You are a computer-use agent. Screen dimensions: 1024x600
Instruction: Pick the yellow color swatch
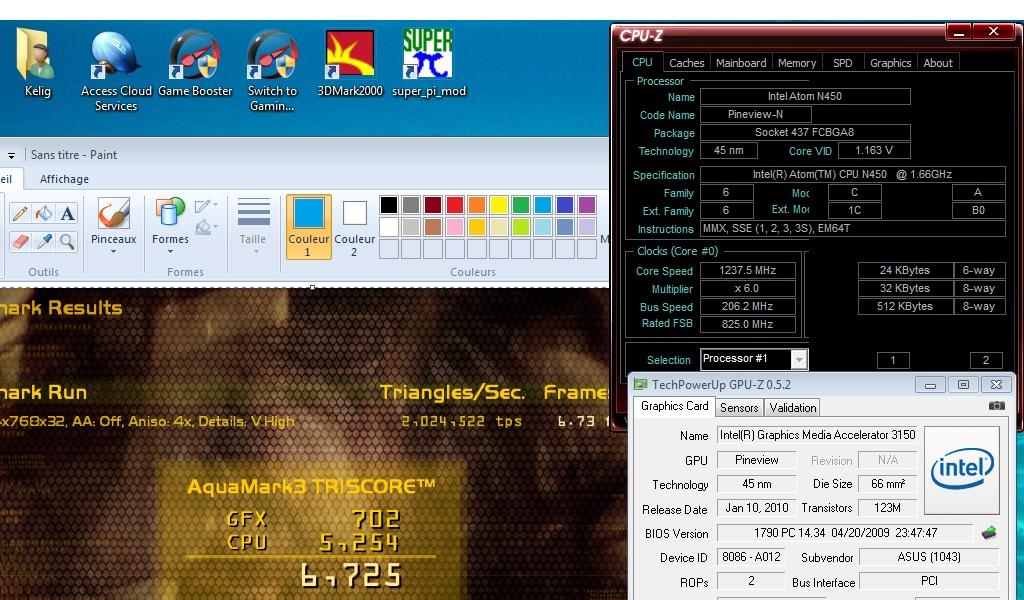[499, 205]
